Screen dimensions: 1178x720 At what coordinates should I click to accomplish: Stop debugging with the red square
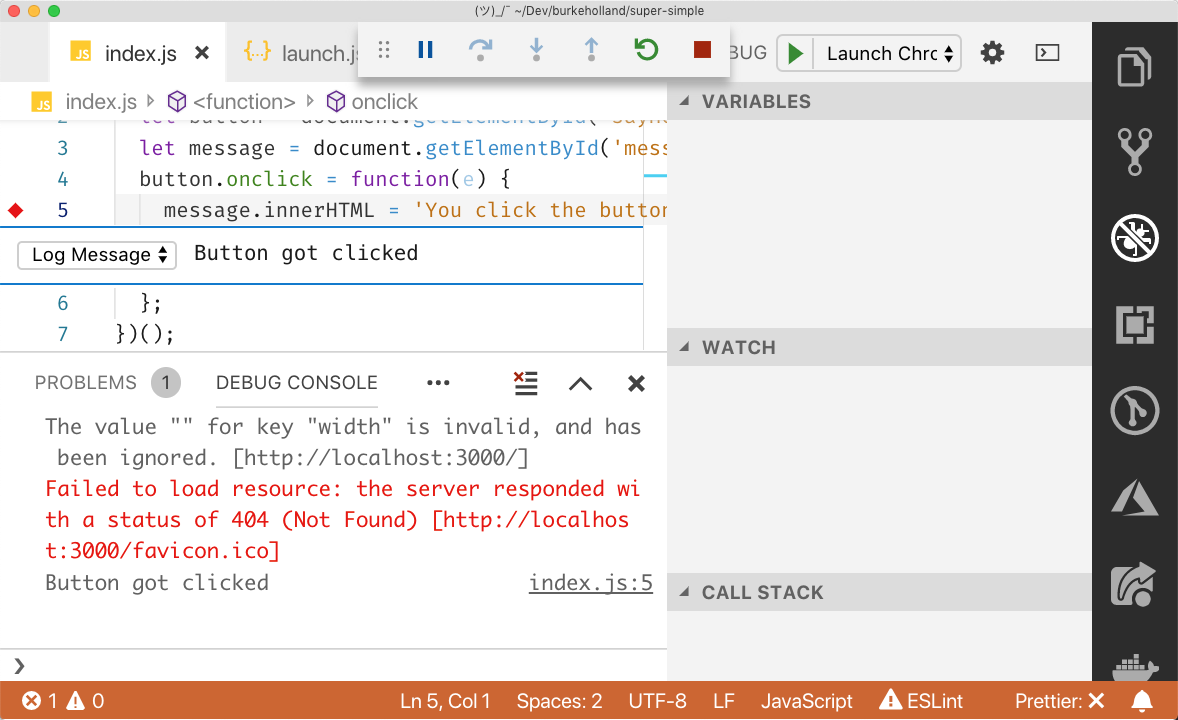click(702, 50)
